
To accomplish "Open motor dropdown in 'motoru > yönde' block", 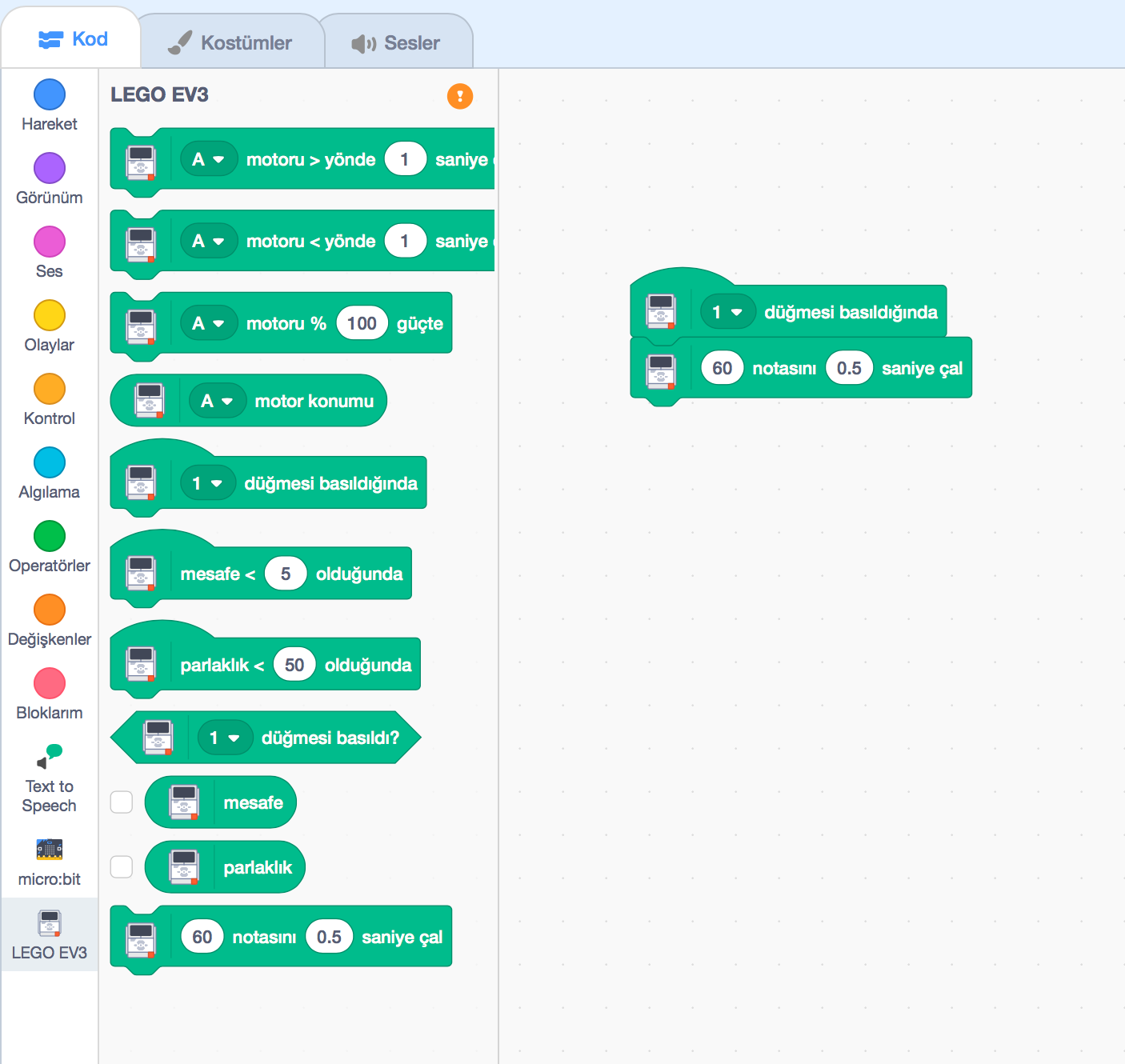I will point(208,159).
